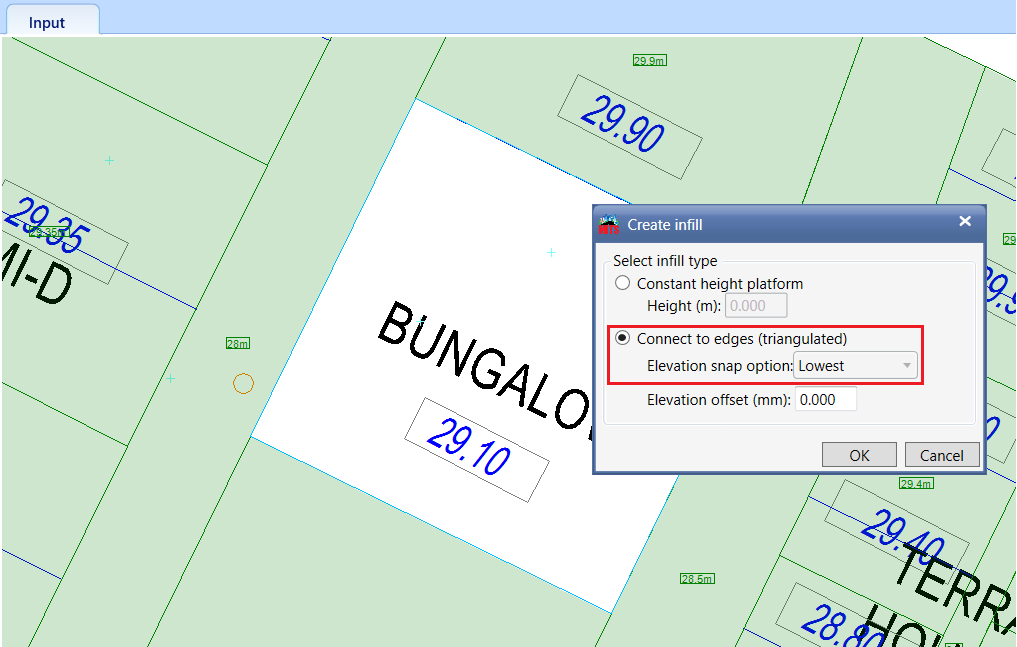Click the 29.4m contour label
The image size is (1017, 647).
pos(916,484)
